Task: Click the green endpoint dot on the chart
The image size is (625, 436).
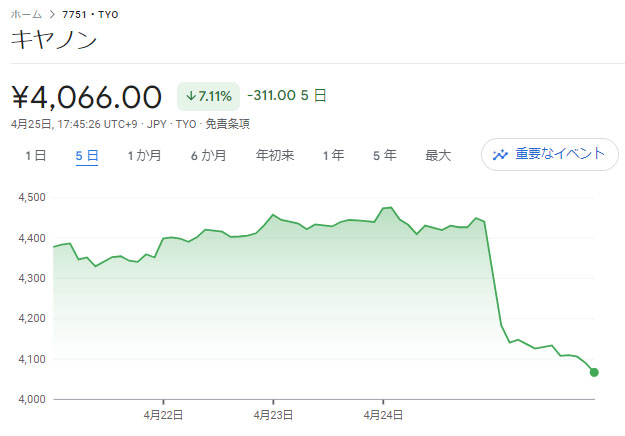Action: [594, 372]
